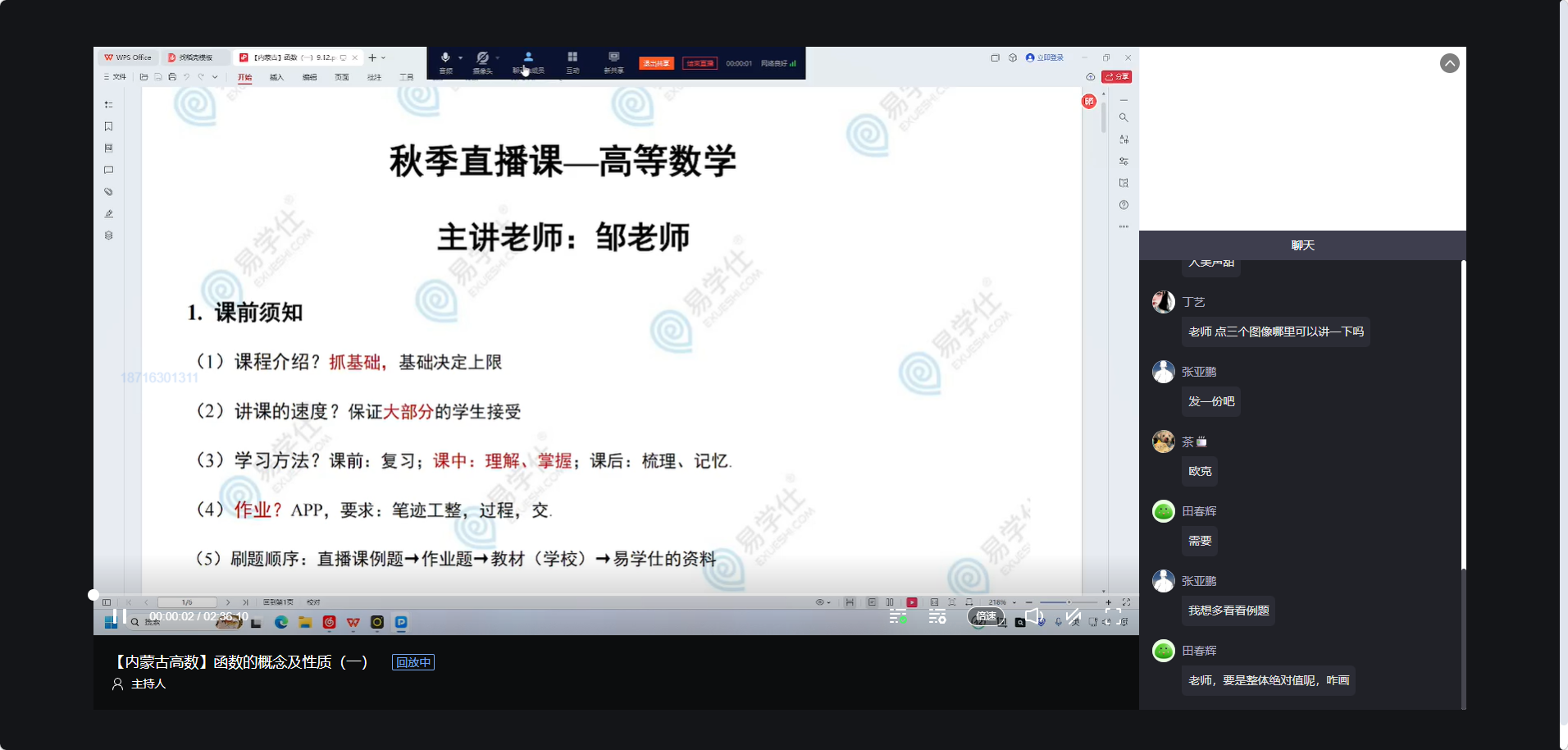Viewport: 1568px width, 750px height.
Task: Click the zoom in plus button
Action: pyautogui.click(x=1109, y=602)
